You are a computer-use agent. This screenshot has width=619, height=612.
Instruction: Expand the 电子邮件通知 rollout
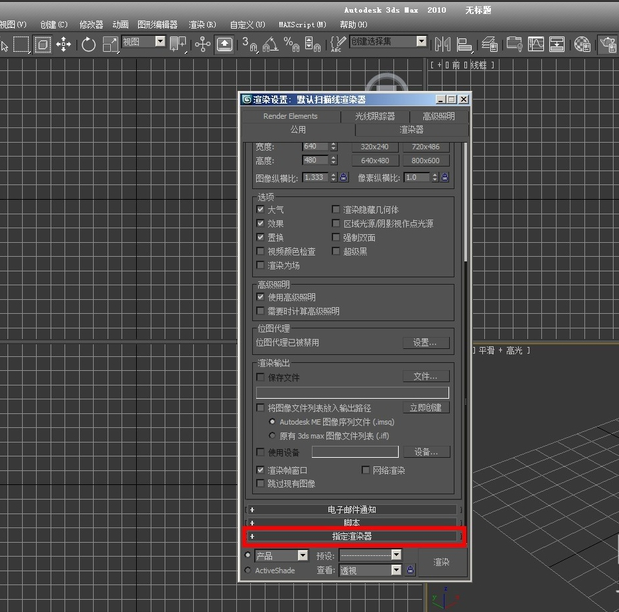click(x=351, y=509)
